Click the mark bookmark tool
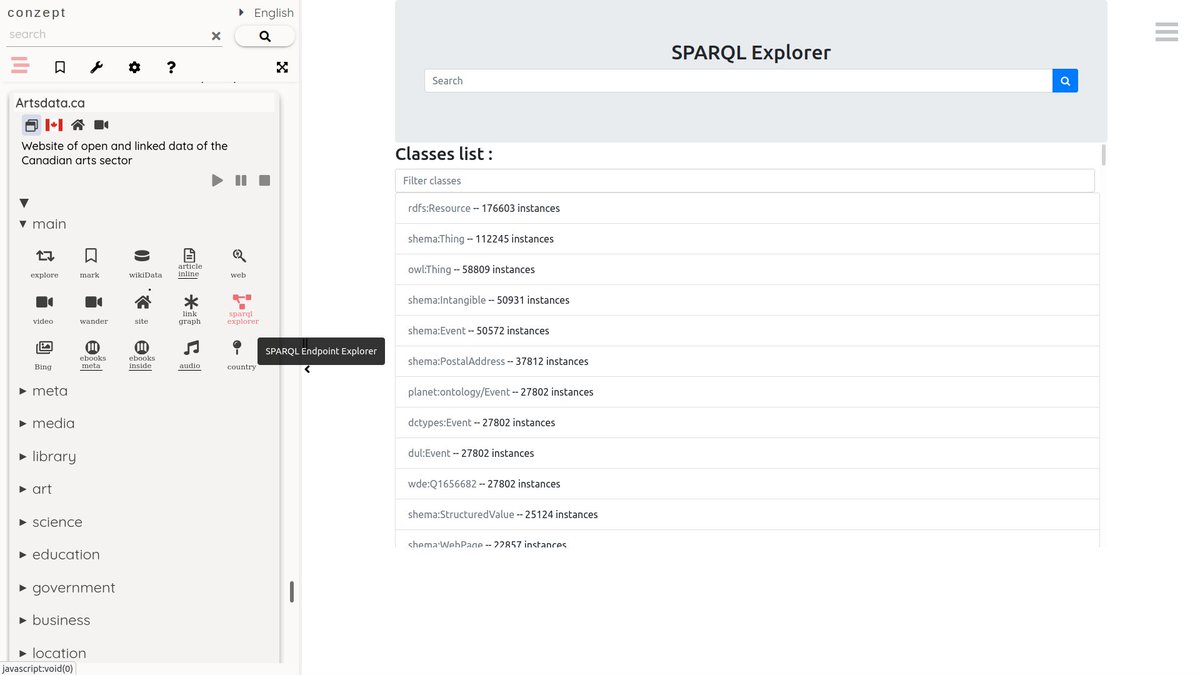The height and width of the screenshot is (675, 1200). (90, 263)
